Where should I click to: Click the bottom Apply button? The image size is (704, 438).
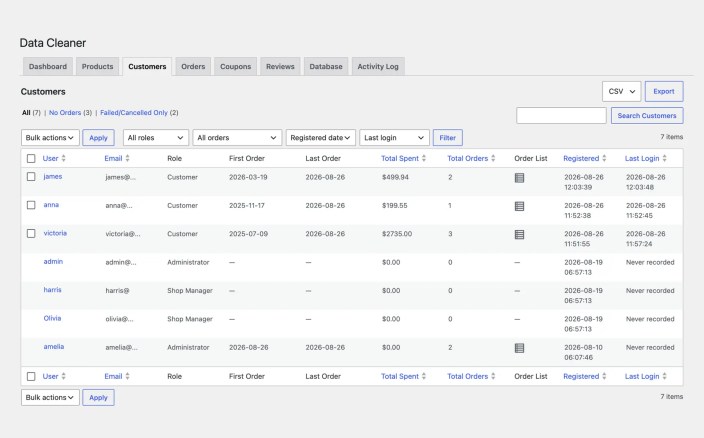pos(98,398)
